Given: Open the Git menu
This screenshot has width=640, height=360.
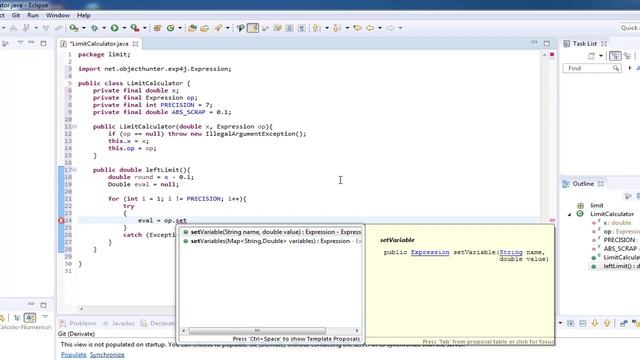Looking at the screenshot, I should [16, 15].
